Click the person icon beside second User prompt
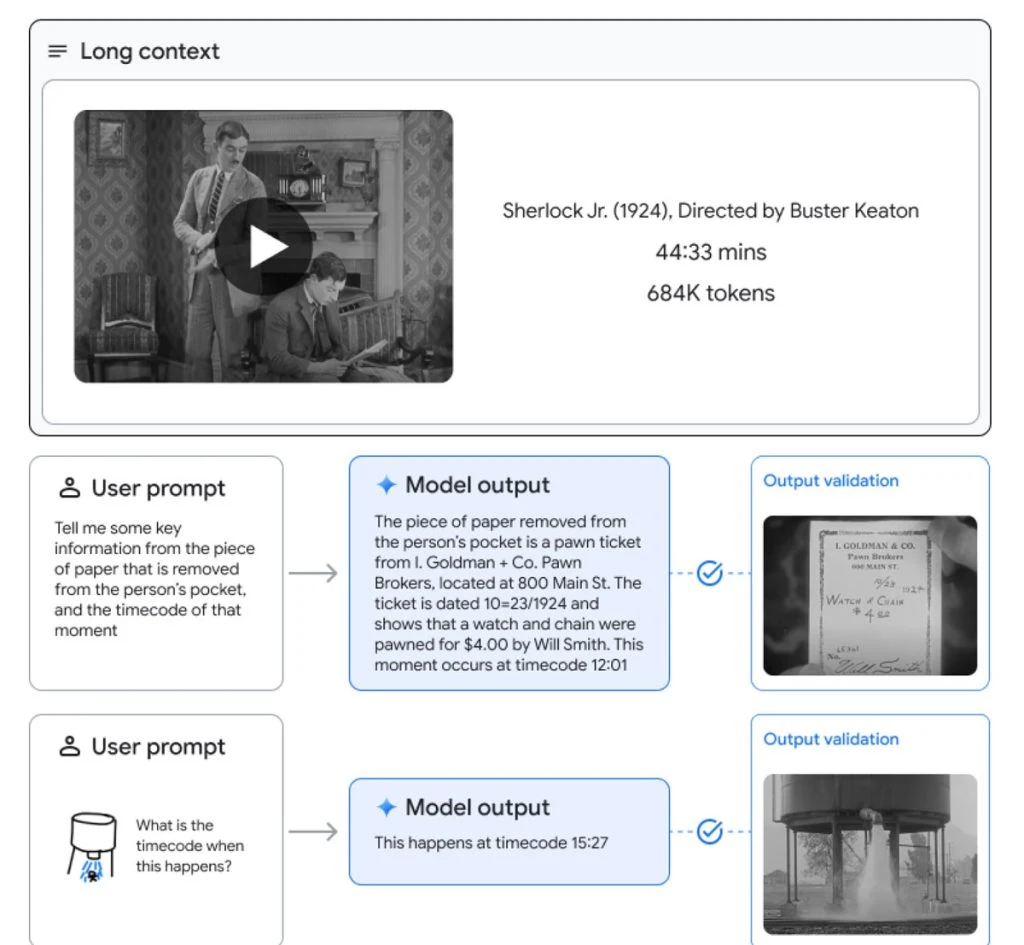This screenshot has height=945, width=1024. (x=69, y=746)
